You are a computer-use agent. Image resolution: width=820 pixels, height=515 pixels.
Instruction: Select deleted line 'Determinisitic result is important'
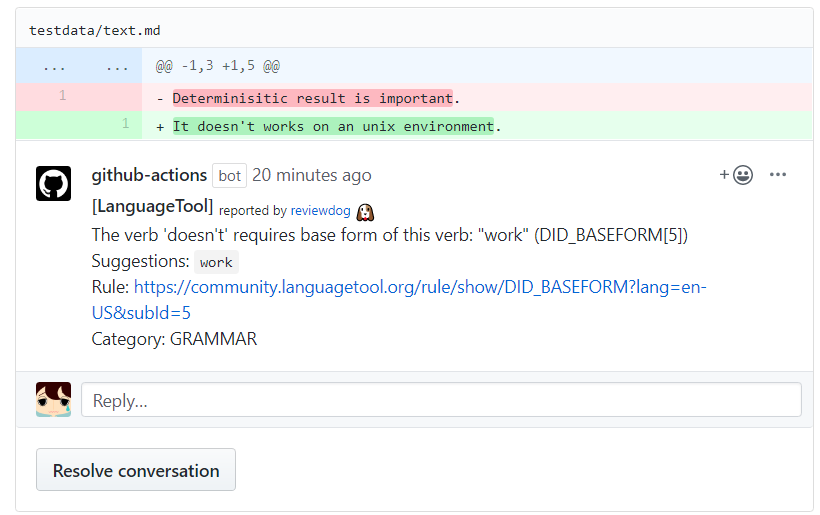313,98
